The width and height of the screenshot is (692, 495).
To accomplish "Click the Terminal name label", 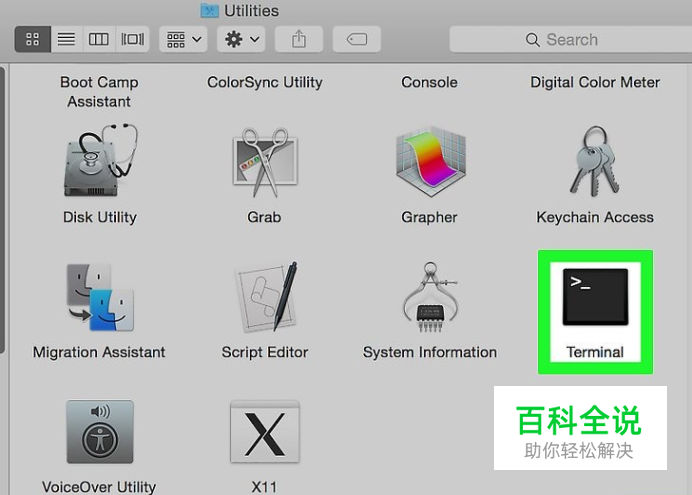I will pyautogui.click(x=595, y=352).
